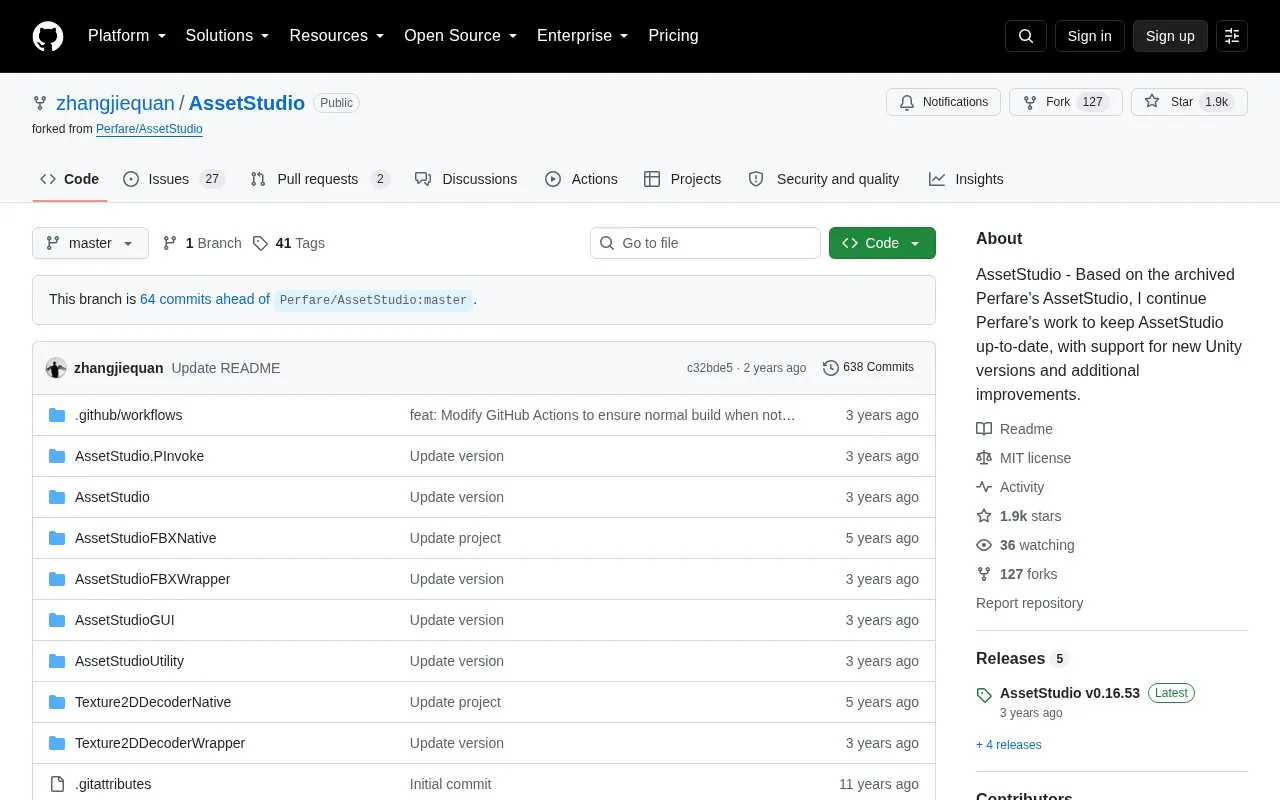This screenshot has height=800, width=1280.
Task: Switch to the Issues tab
Action: pyautogui.click(x=173, y=179)
